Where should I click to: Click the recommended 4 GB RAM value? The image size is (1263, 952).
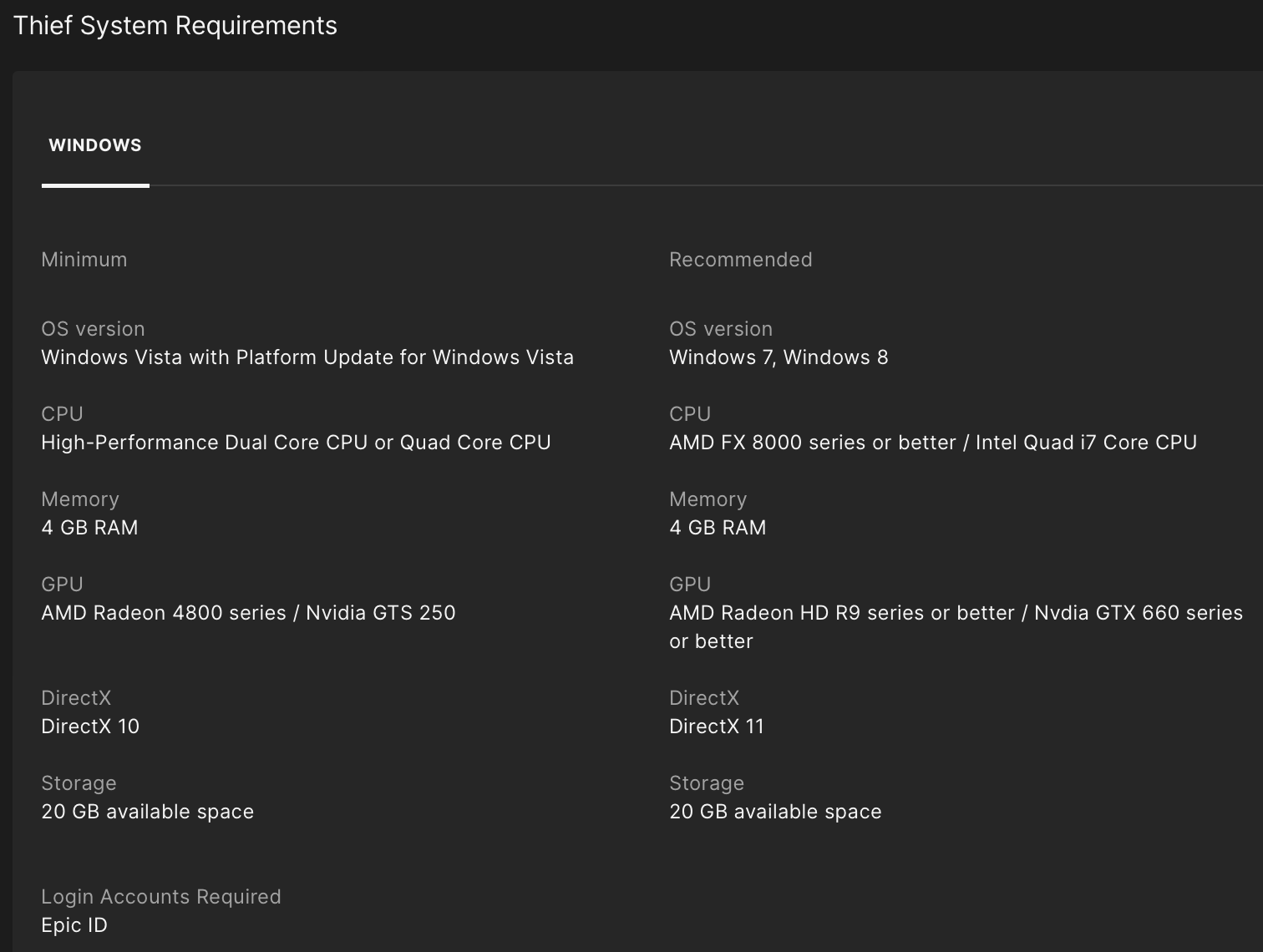click(x=718, y=528)
